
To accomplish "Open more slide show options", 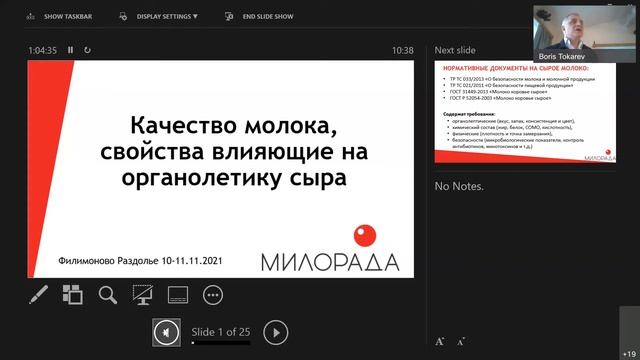I will (x=213, y=295).
